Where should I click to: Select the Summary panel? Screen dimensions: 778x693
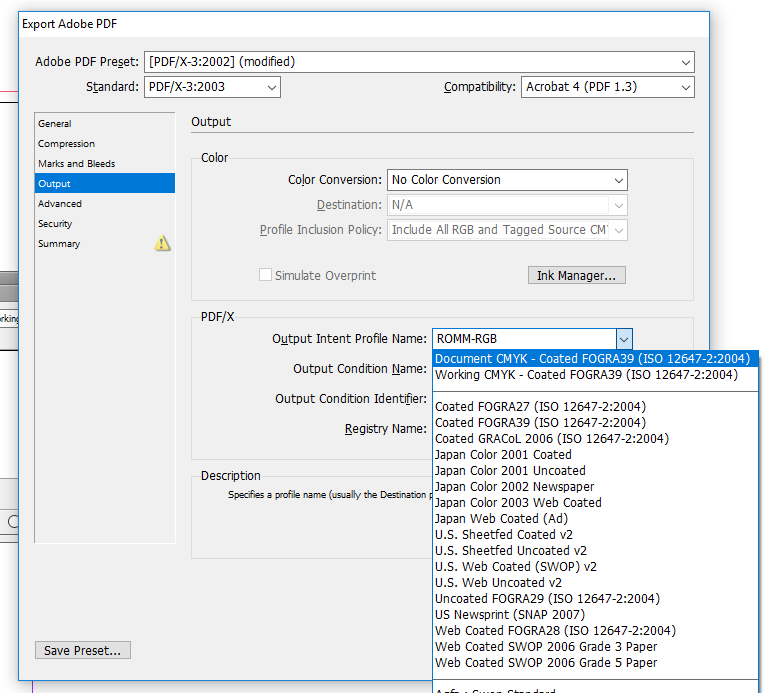105,244
